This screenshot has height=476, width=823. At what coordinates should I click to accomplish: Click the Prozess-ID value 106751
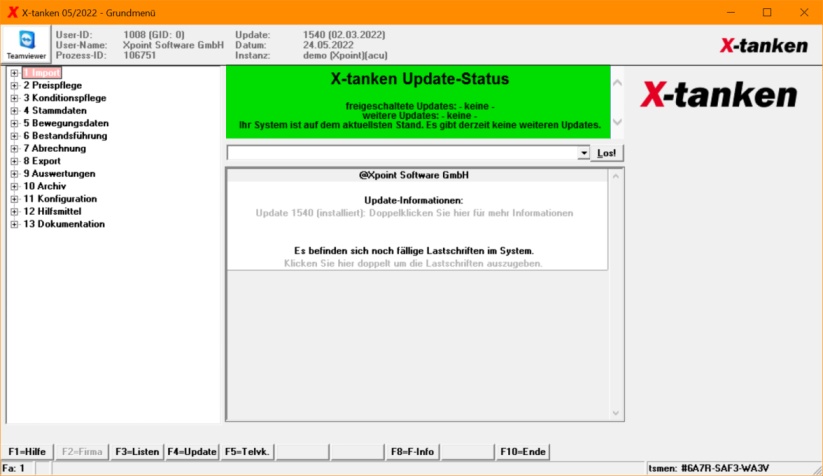point(140,56)
